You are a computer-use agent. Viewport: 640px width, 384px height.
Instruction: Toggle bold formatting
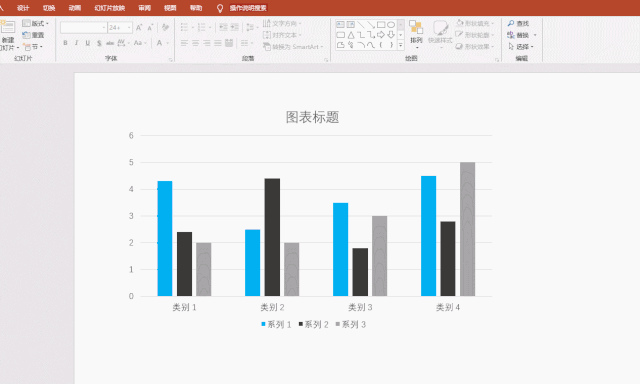(x=65, y=43)
